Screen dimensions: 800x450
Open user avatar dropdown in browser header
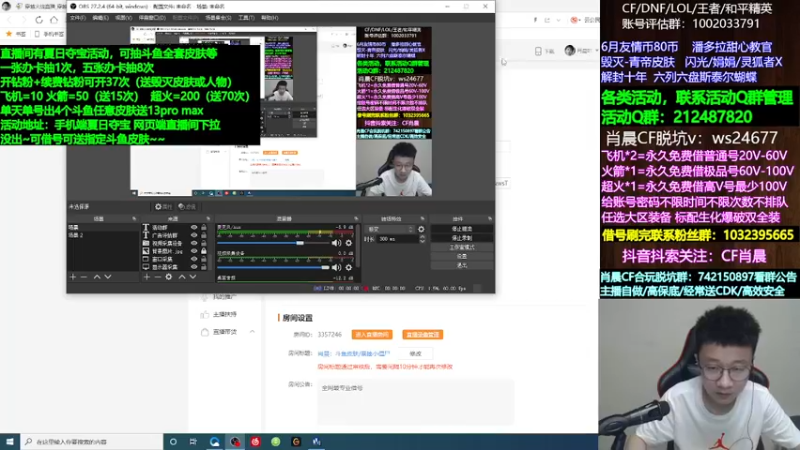pyautogui.click(x=581, y=51)
